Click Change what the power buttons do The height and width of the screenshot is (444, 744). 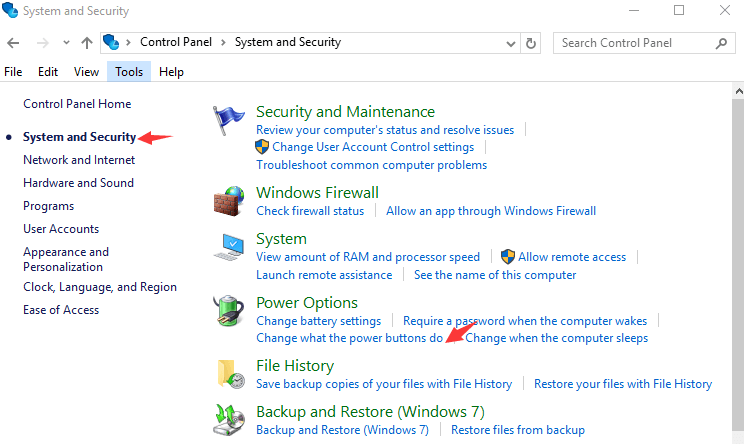[350, 338]
